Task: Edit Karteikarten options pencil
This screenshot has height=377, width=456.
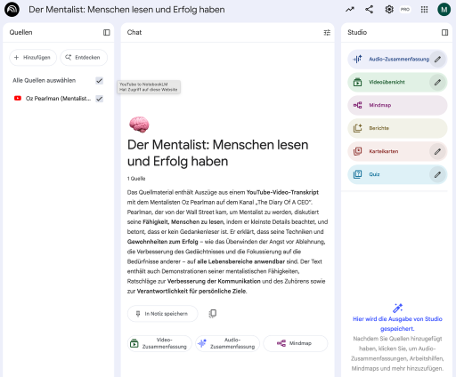Action: click(x=438, y=151)
